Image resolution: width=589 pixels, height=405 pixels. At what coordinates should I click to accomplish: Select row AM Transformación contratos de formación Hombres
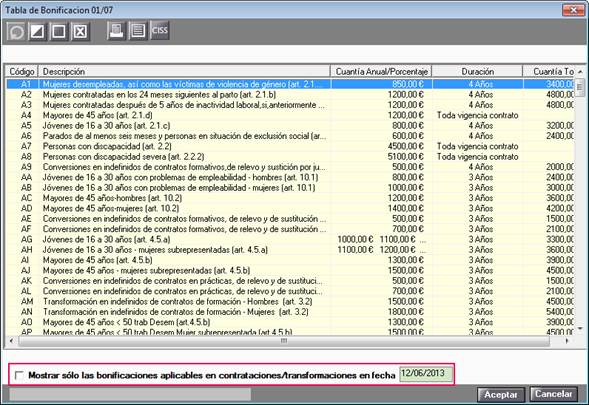point(290,301)
